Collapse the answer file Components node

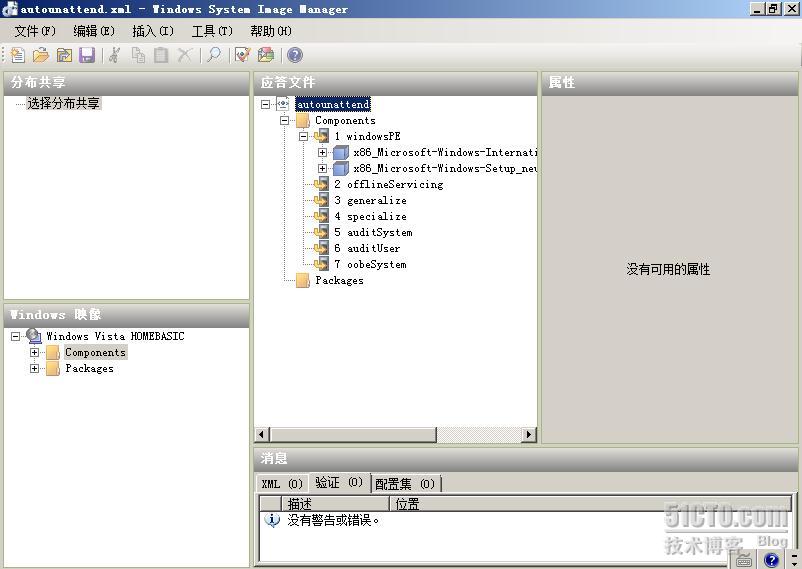(x=284, y=120)
